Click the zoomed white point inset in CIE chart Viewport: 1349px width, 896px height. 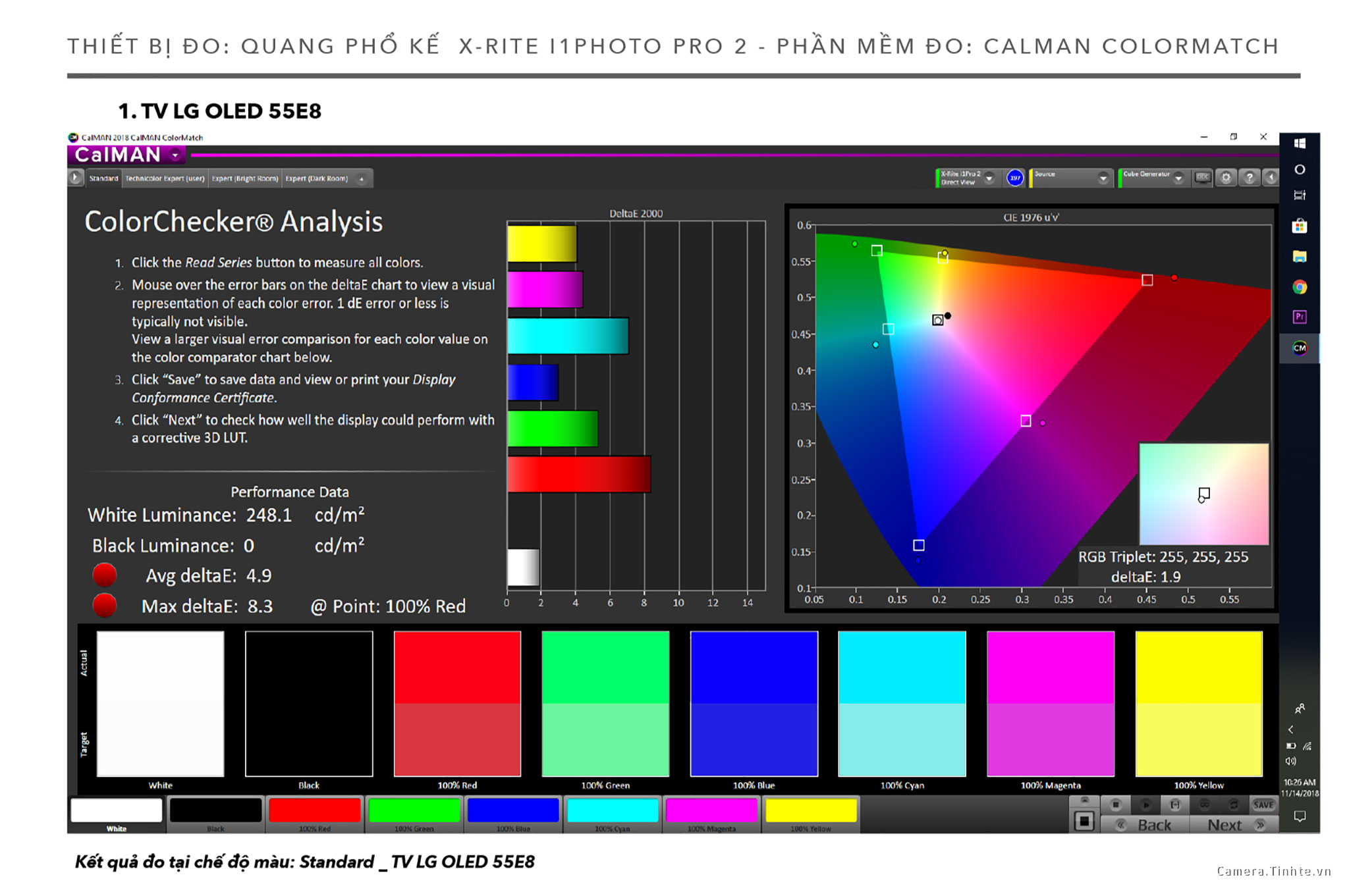(1203, 494)
